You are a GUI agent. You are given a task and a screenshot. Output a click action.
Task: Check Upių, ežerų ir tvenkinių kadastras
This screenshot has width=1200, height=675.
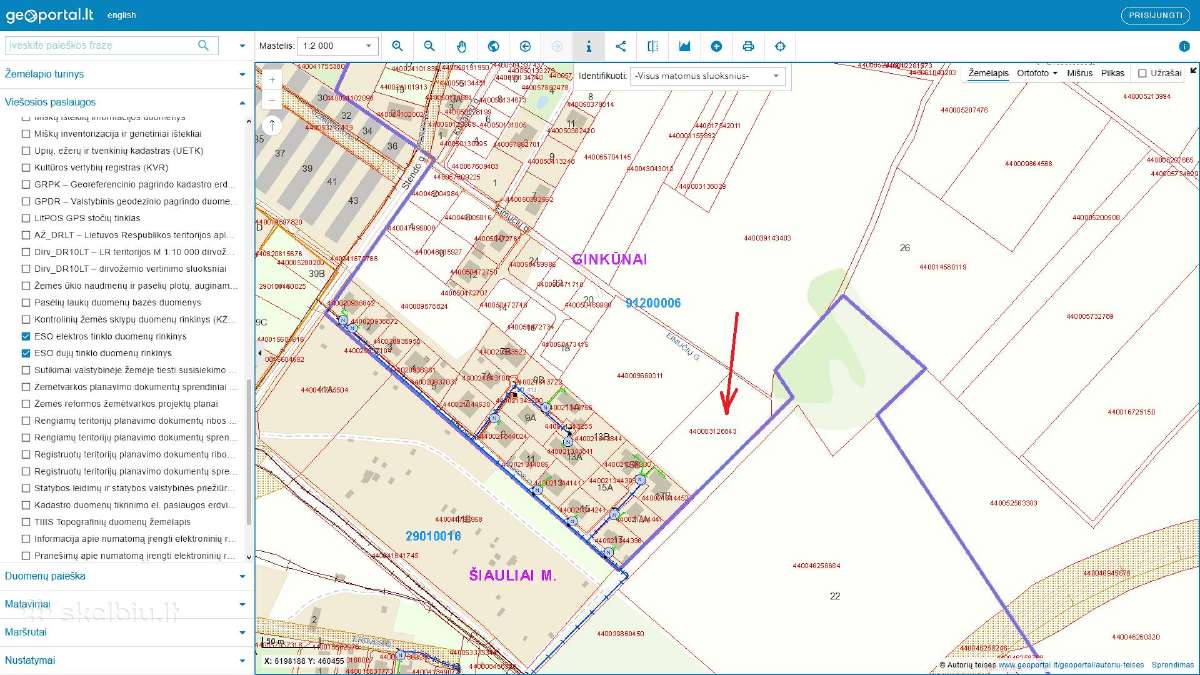[x=26, y=150]
